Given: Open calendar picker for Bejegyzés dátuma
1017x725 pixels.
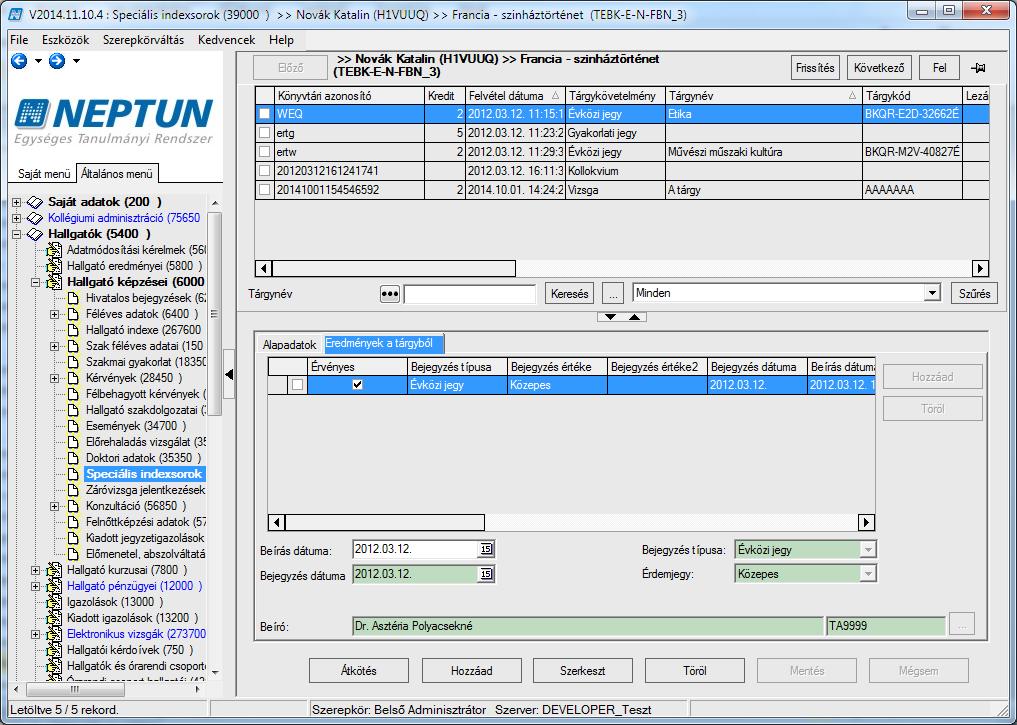Looking at the screenshot, I should pos(486,574).
